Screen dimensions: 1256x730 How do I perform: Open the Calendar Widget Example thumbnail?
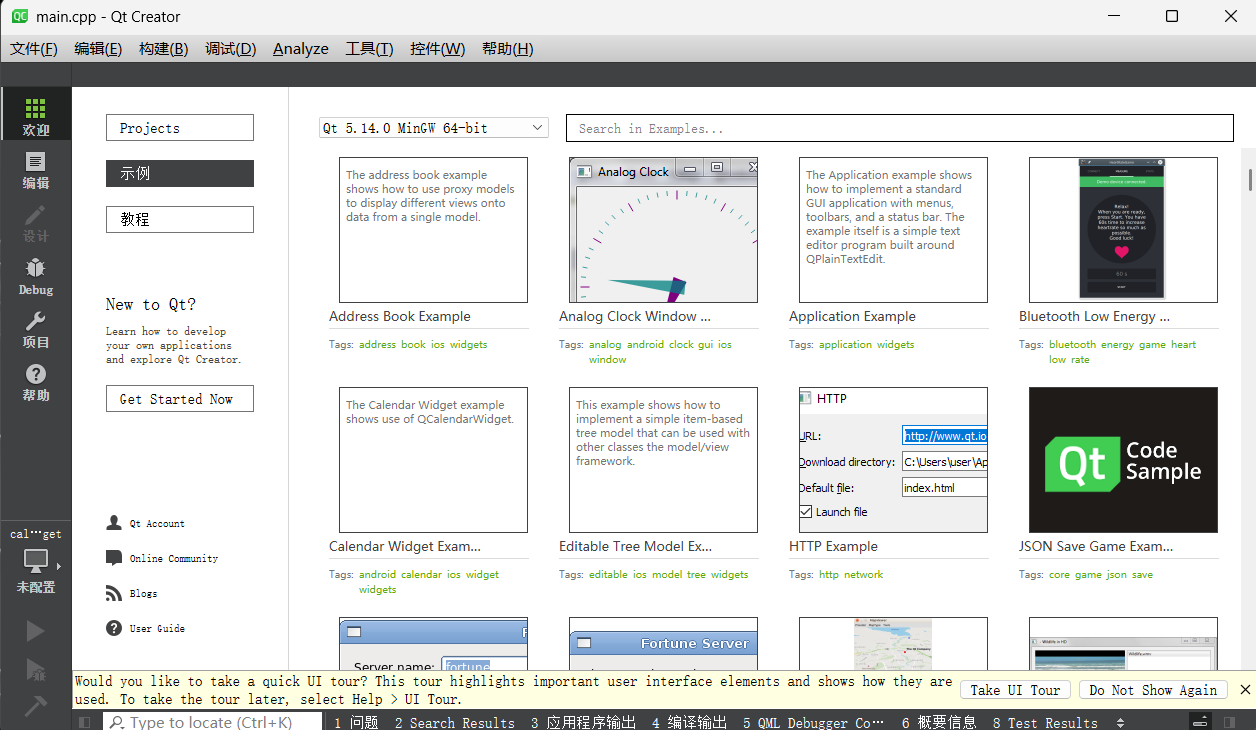(x=433, y=460)
